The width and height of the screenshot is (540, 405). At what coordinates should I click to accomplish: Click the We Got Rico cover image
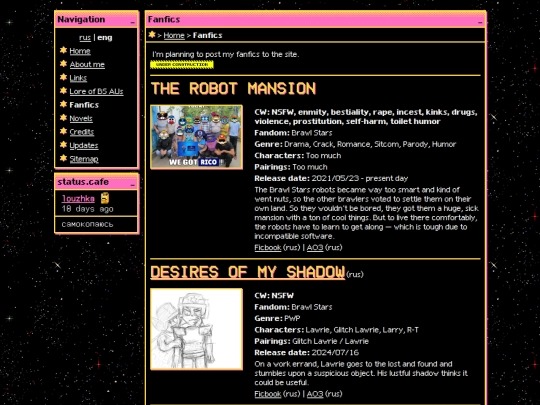pyautogui.click(x=196, y=137)
